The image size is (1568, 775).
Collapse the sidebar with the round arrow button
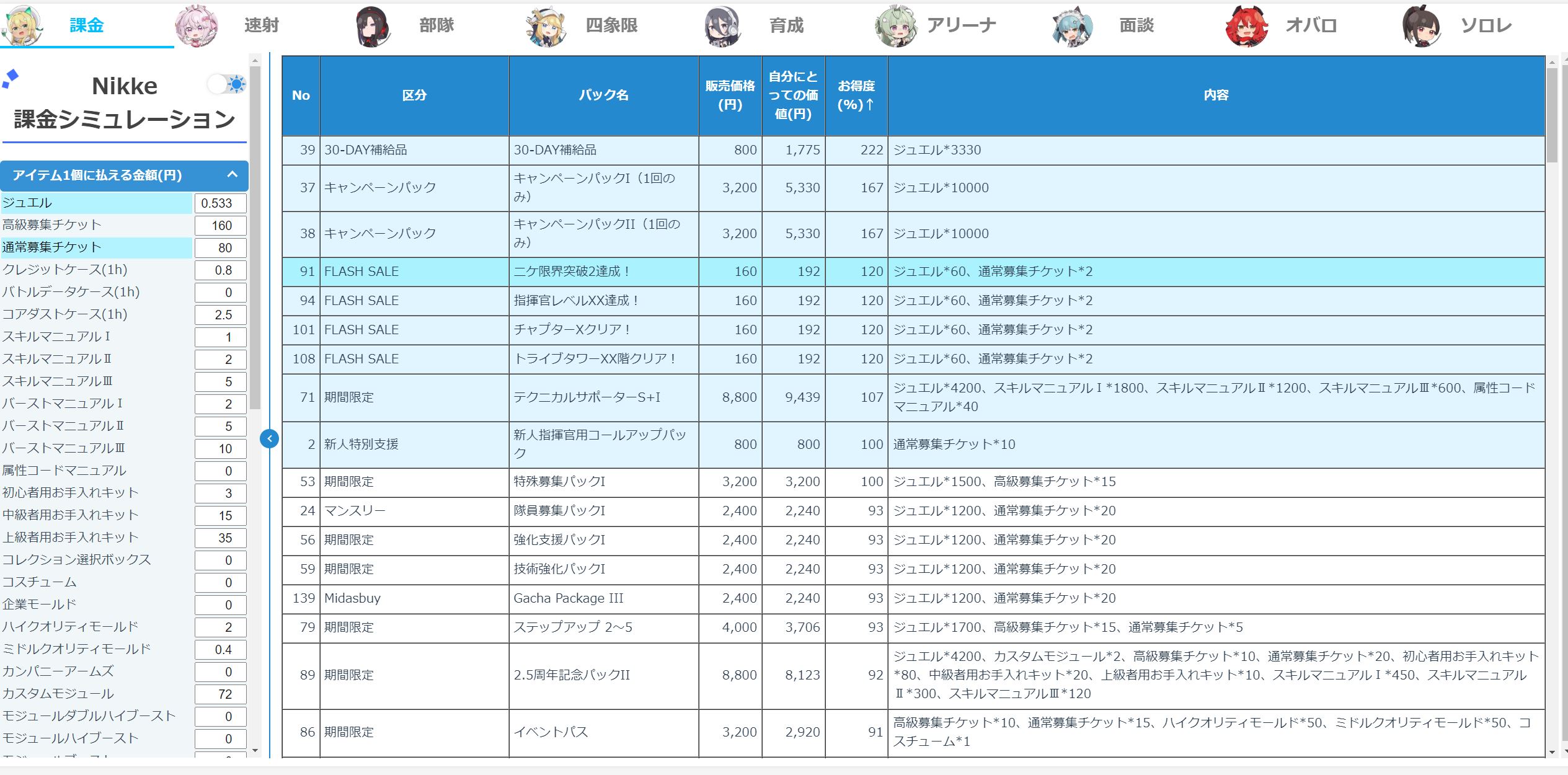tap(269, 439)
